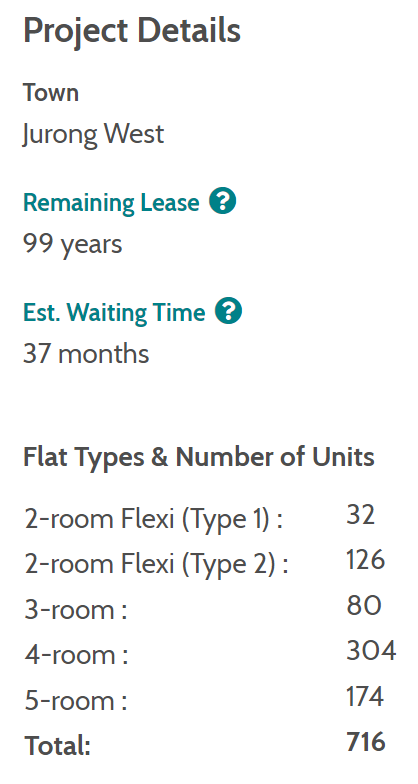Select the Jurong West town value

[x=94, y=134]
